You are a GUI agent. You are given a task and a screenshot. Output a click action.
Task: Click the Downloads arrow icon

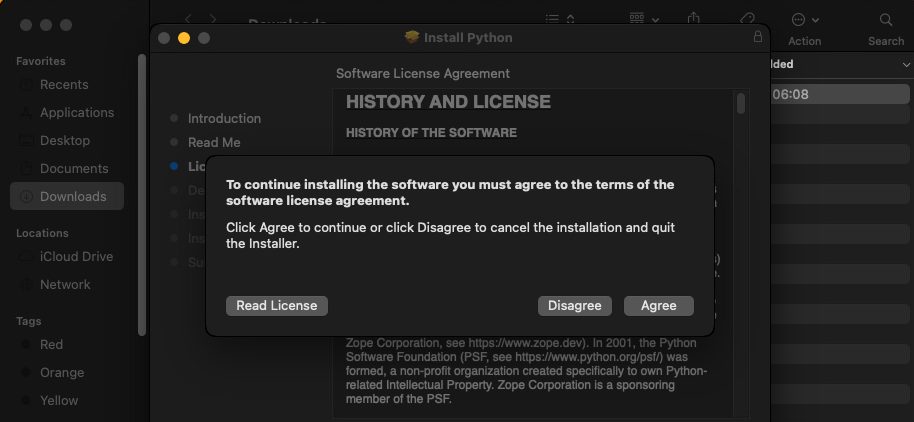tap(26, 196)
